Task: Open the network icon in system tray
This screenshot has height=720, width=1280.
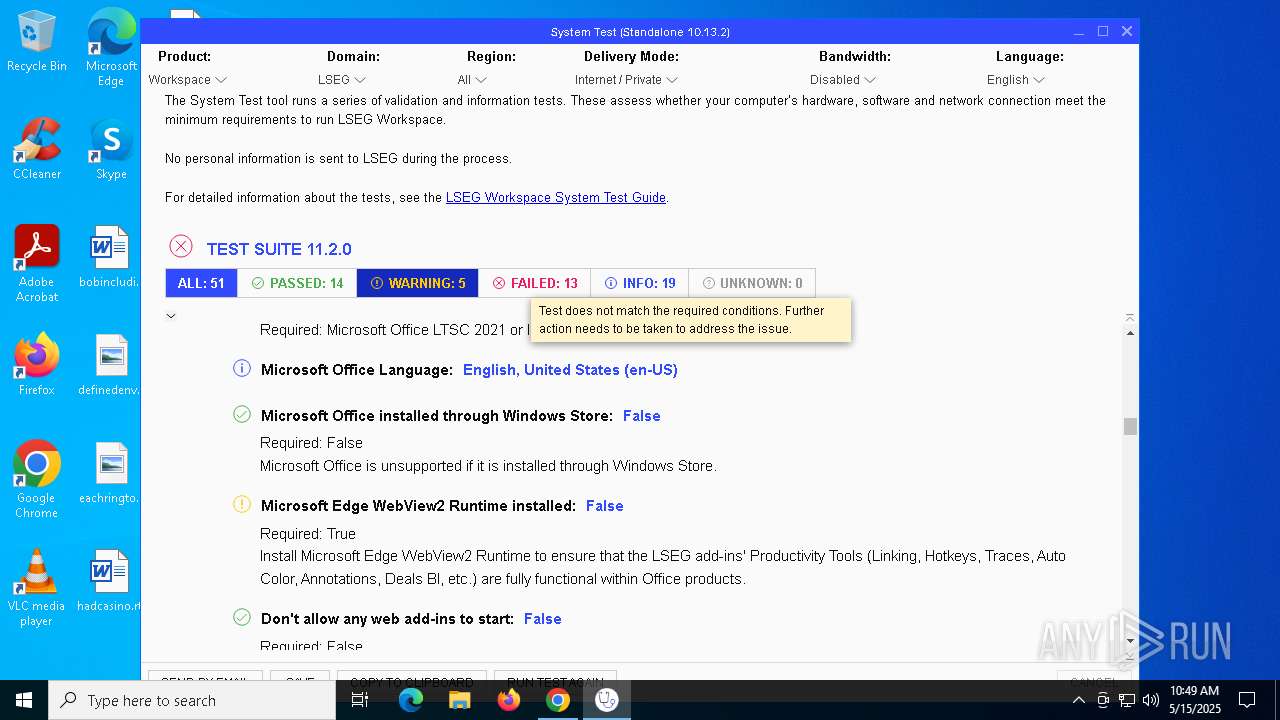Action: click(1127, 700)
